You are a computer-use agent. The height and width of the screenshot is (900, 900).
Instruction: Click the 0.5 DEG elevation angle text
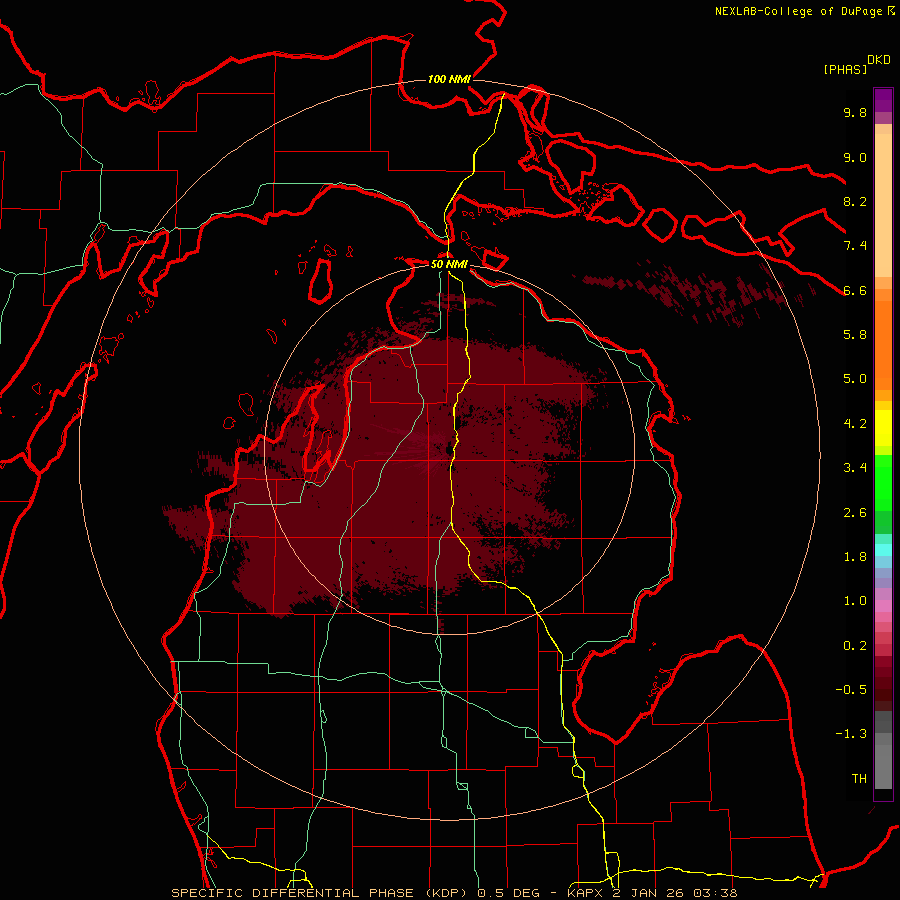pyautogui.click(x=509, y=893)
